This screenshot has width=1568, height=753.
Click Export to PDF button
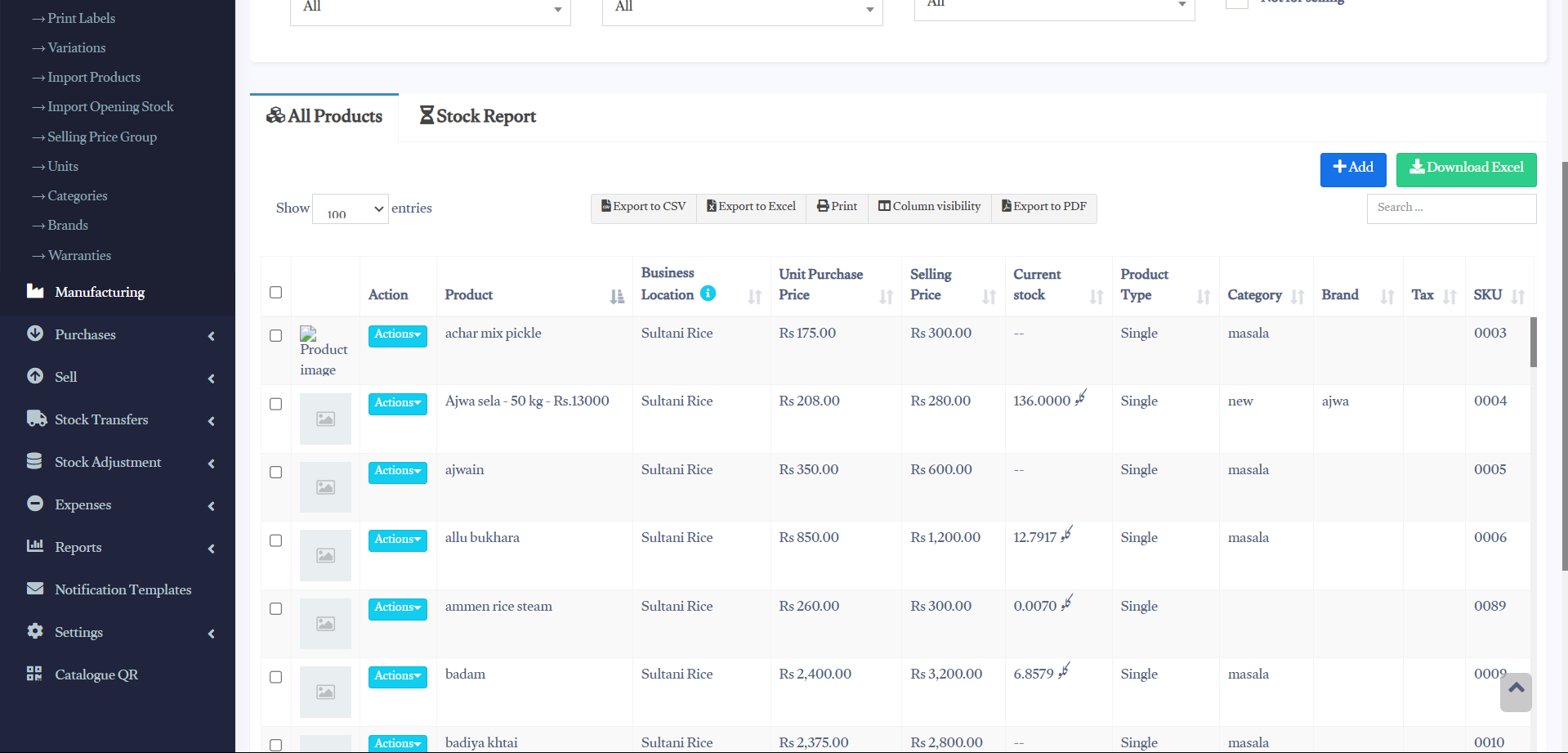click(x=1044, y=208)
